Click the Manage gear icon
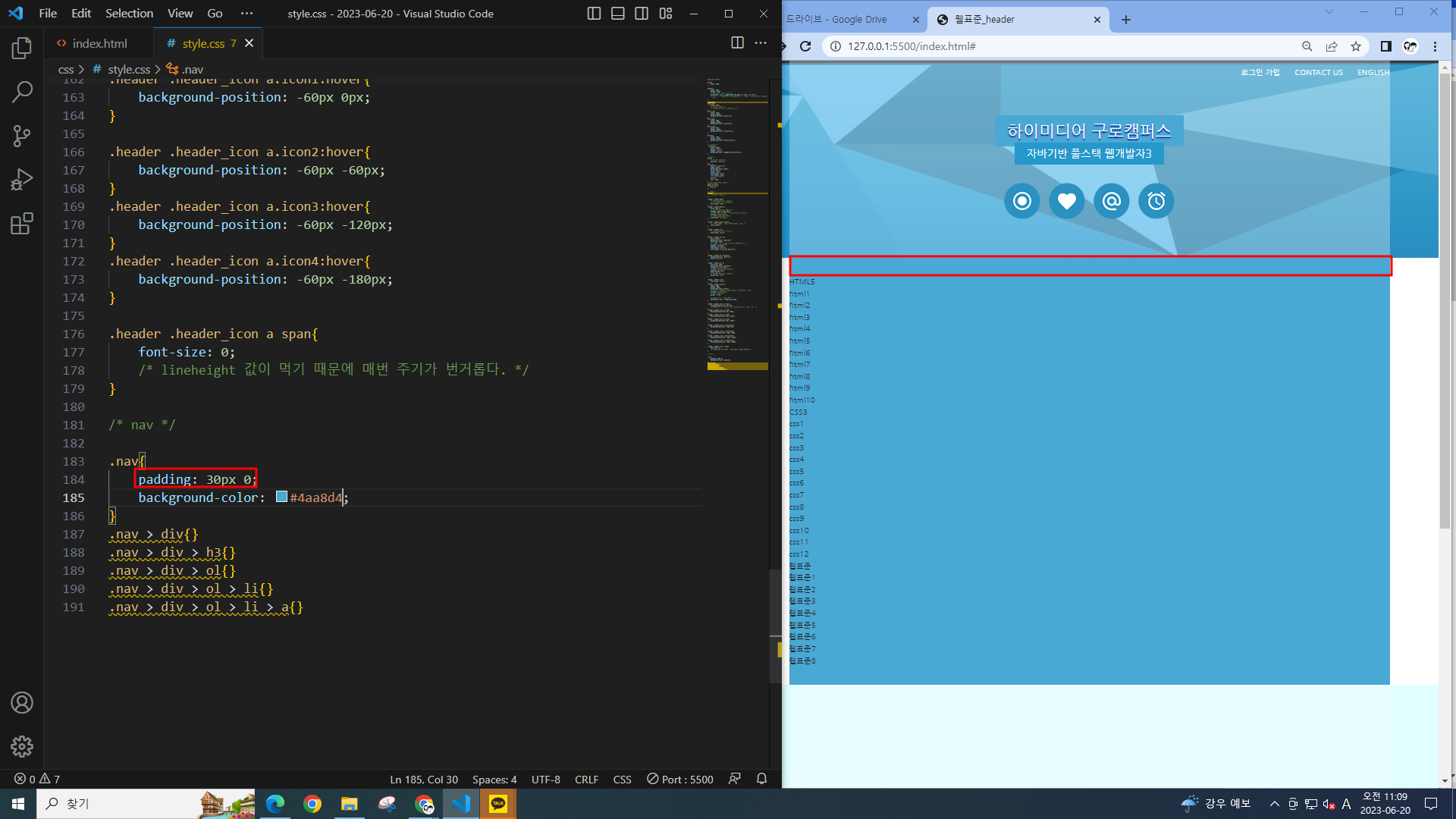Image resolution: width=1456 pixels, height=819 pixels. (x=22, y=747)
